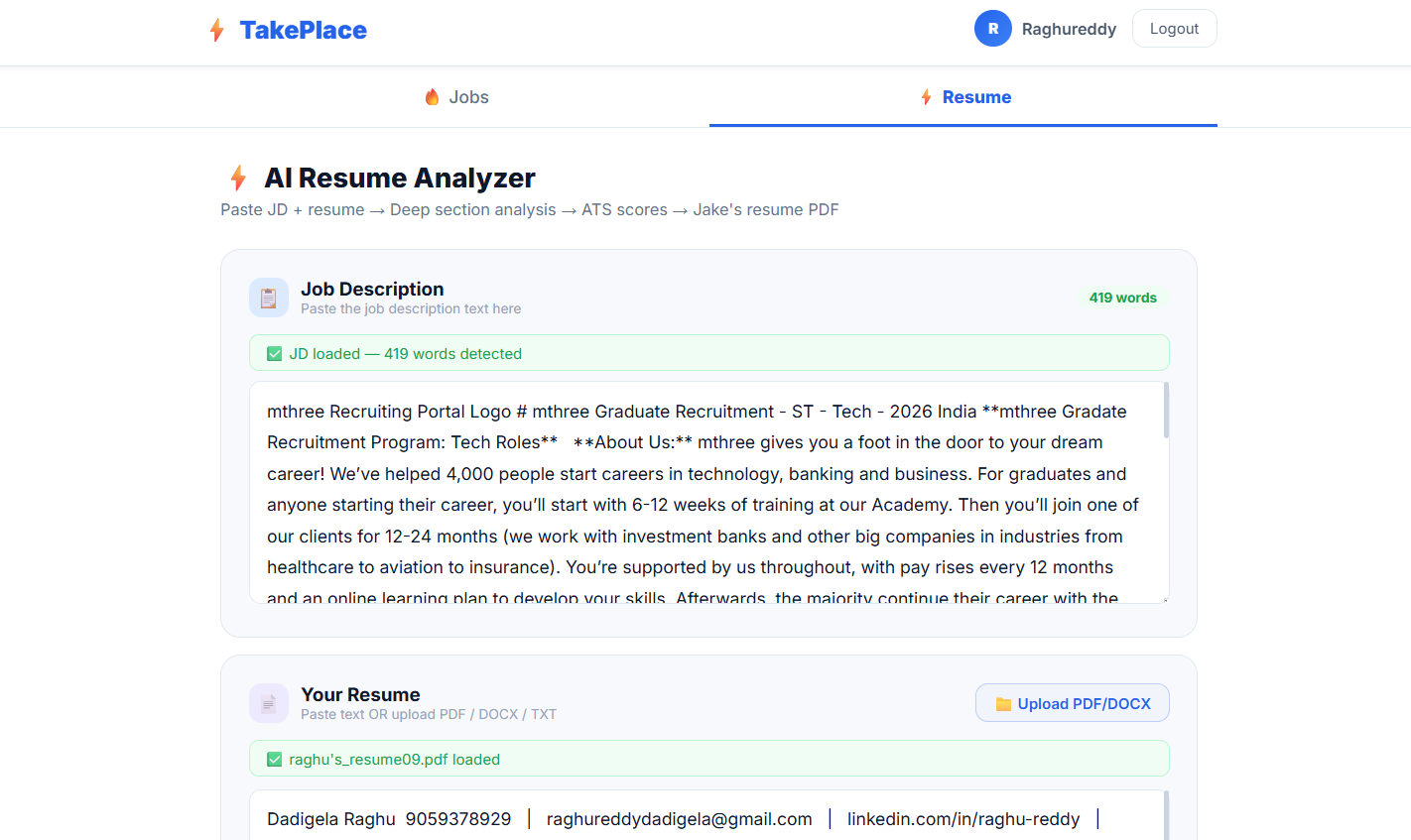This screenshot has width=1411, height=840.
Task: Click the clipboard icon for Job Description
Action: [x=269, y=298]
